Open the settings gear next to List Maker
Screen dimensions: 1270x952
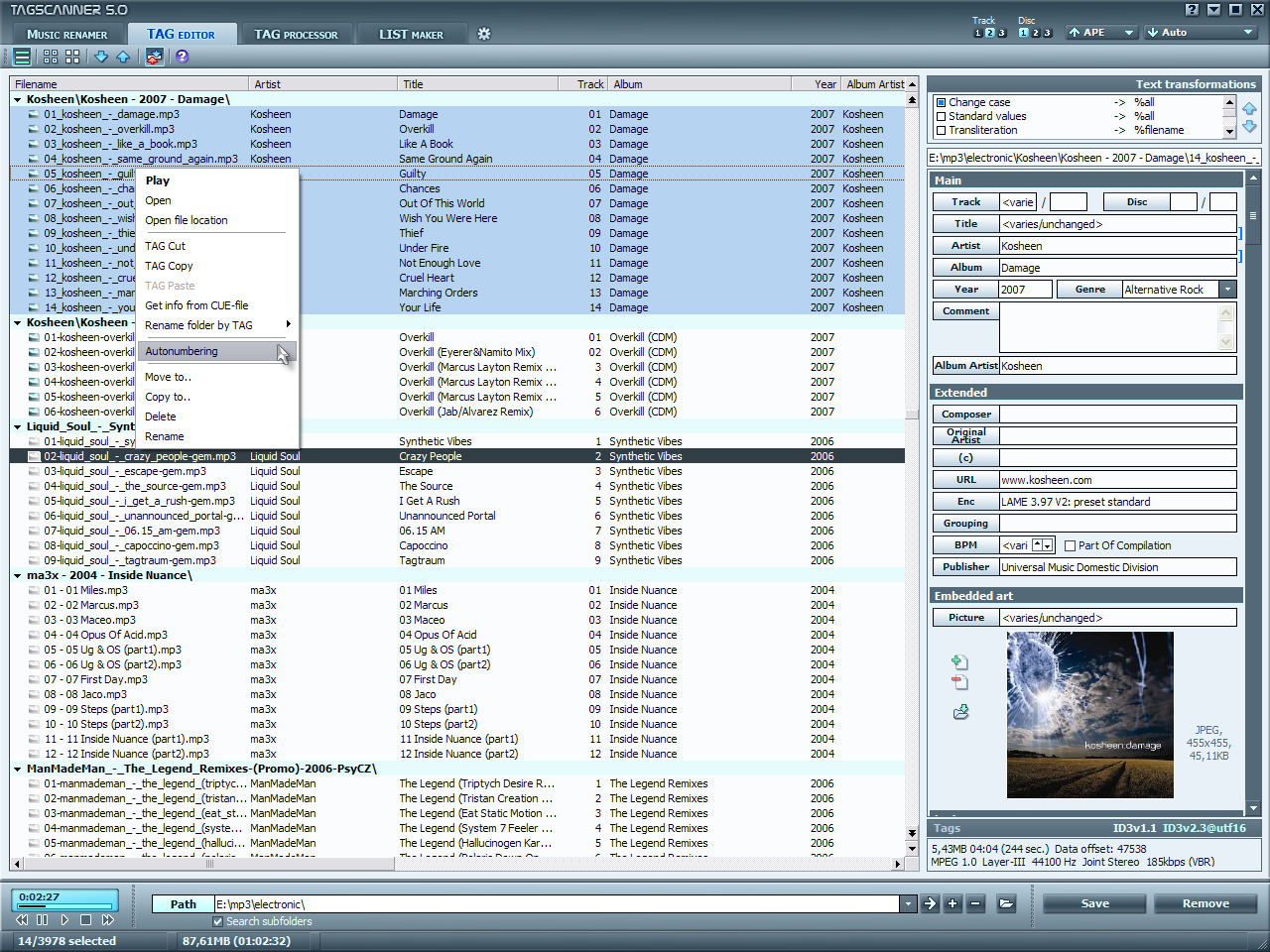click(484, 34)
